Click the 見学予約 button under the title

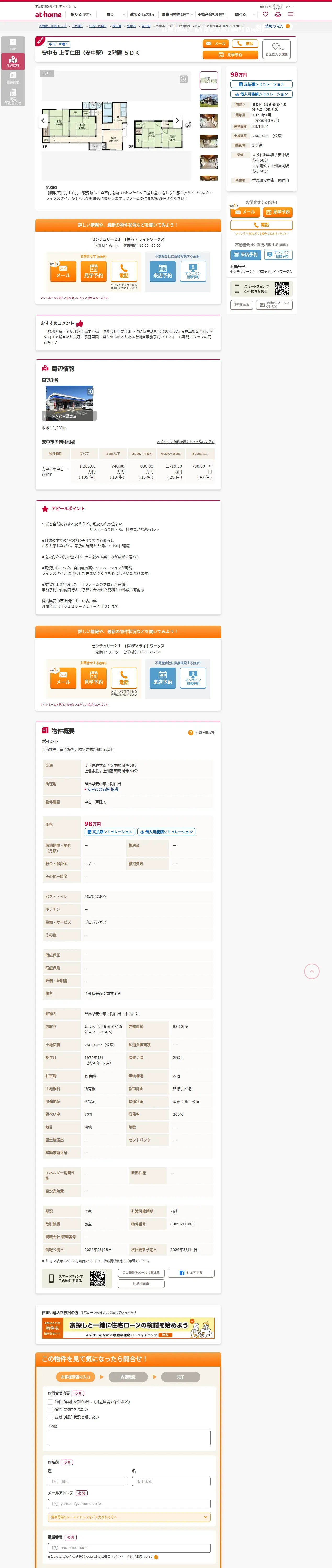point(230,55)
